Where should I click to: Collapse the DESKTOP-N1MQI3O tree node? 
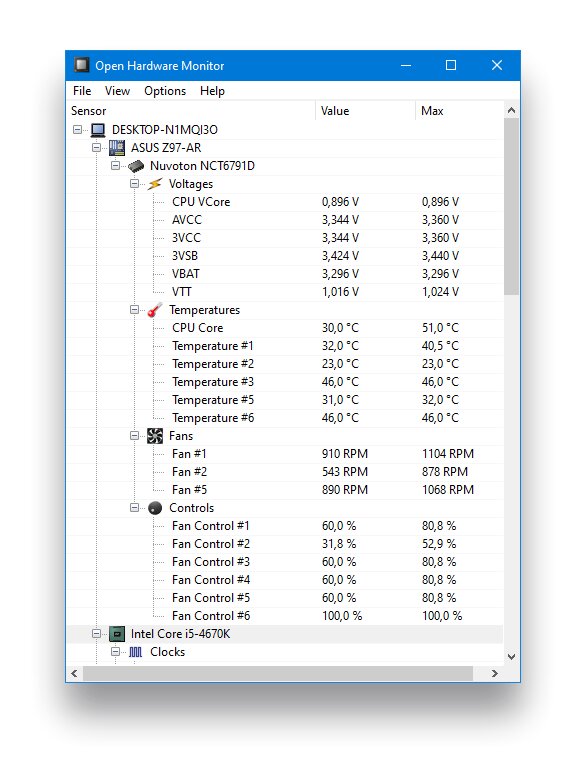[77, 130]
